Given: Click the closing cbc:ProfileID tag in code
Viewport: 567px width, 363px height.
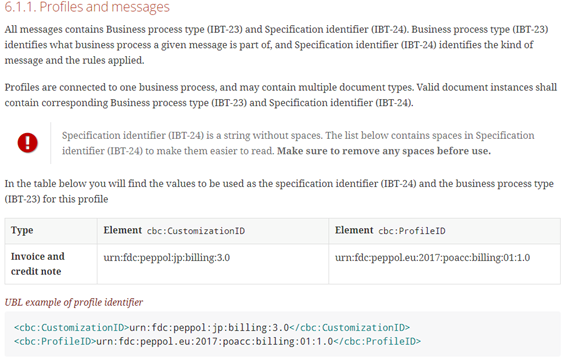Looking at the screenshot, I should pyautogui.click(x=377, y=341).
